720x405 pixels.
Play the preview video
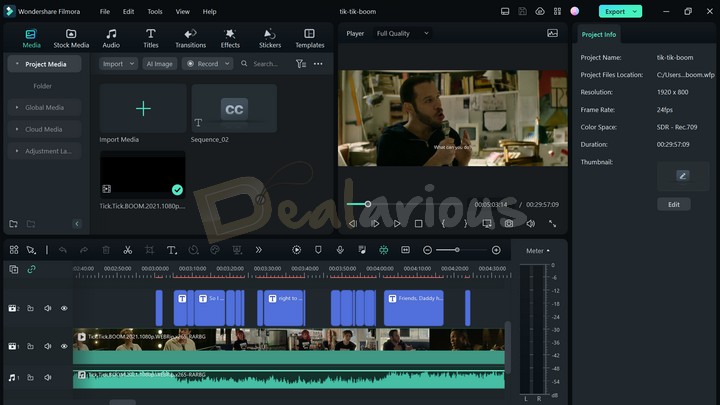click(x=397, y=224)
